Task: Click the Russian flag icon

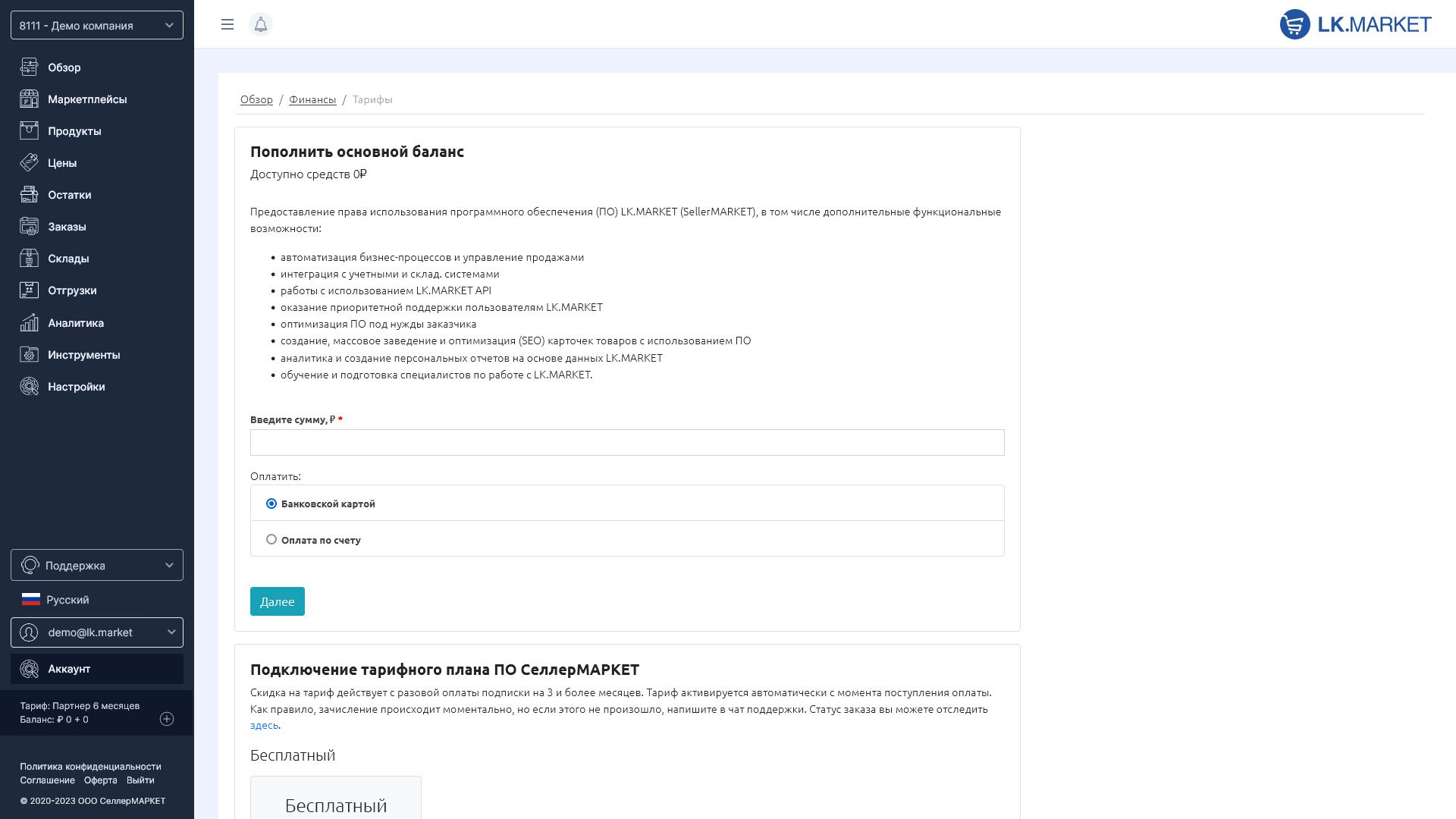Action: 31,600
